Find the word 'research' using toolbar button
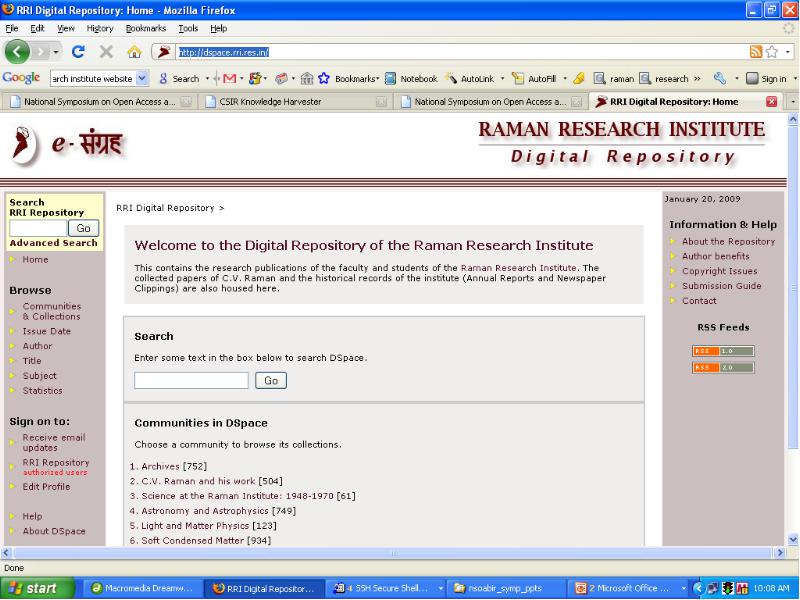800x600 pixels. point(664,79)
